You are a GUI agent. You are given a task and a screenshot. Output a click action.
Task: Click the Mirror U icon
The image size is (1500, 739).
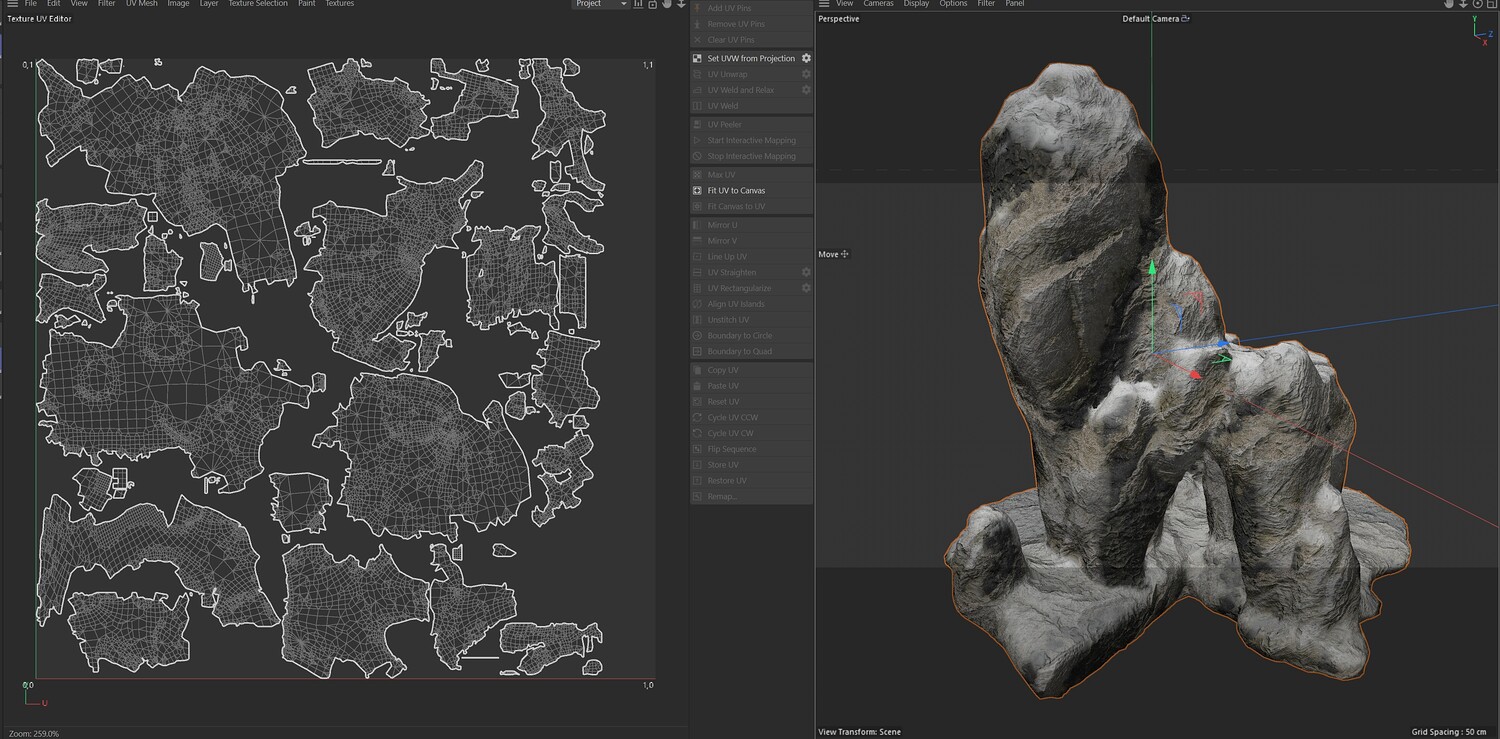point(698,225)
